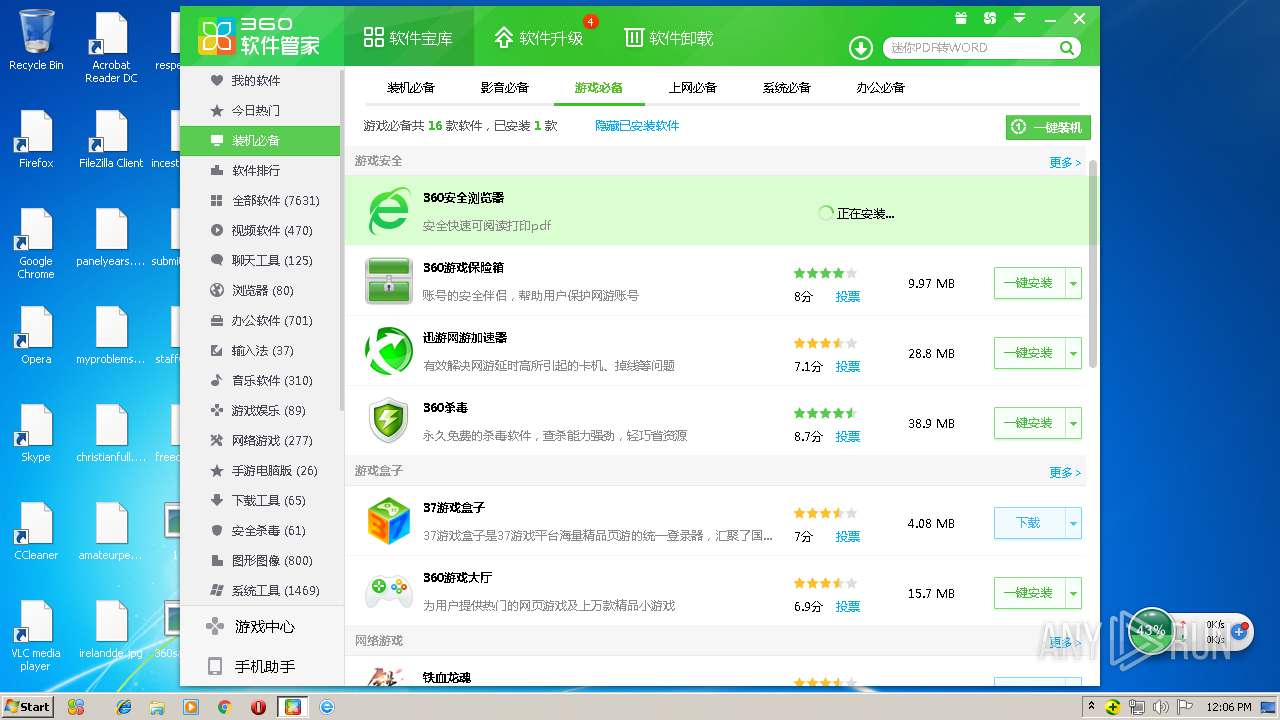Open 浏览器 (80) category

[260, 290]
